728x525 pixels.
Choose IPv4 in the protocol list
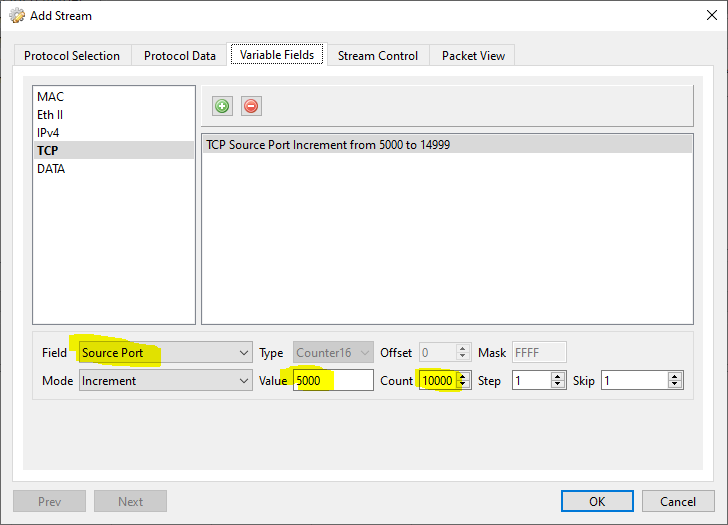click(x=114, y=133)
